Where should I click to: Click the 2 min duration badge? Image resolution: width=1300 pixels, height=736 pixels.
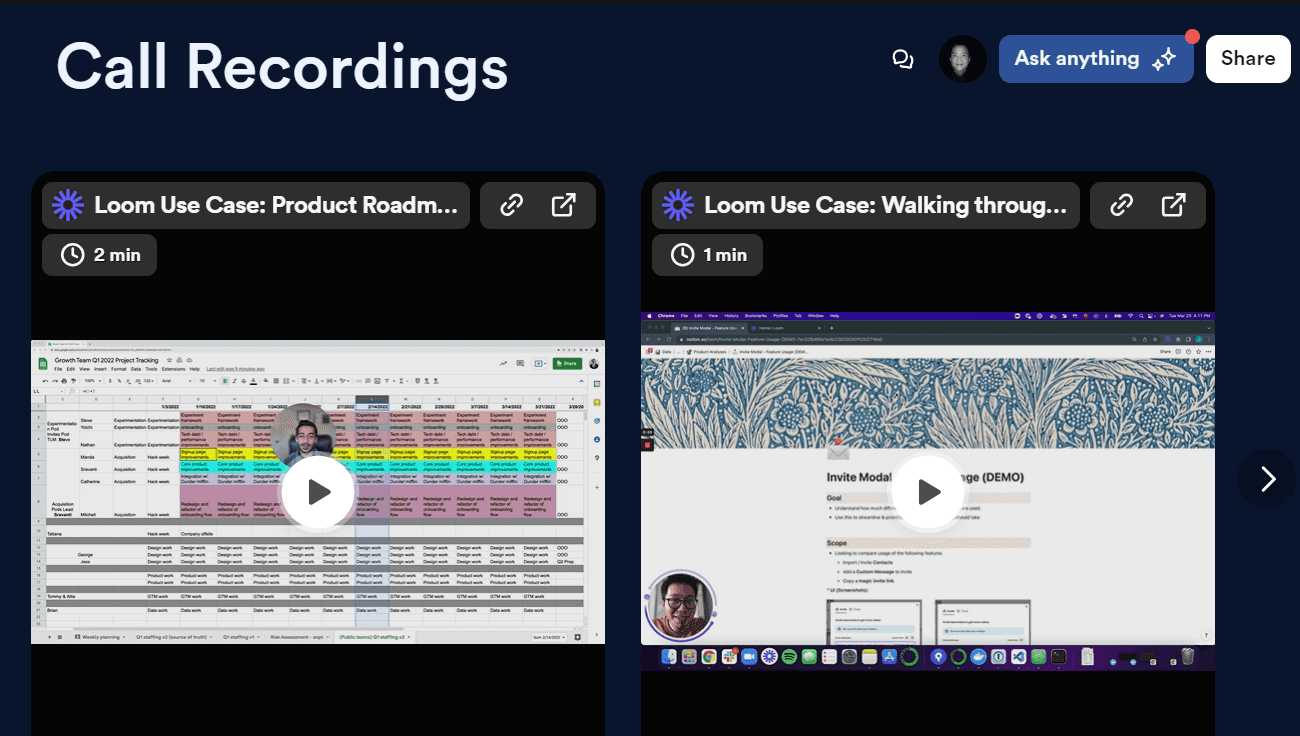pyautogui.click(x=100, y=255)
